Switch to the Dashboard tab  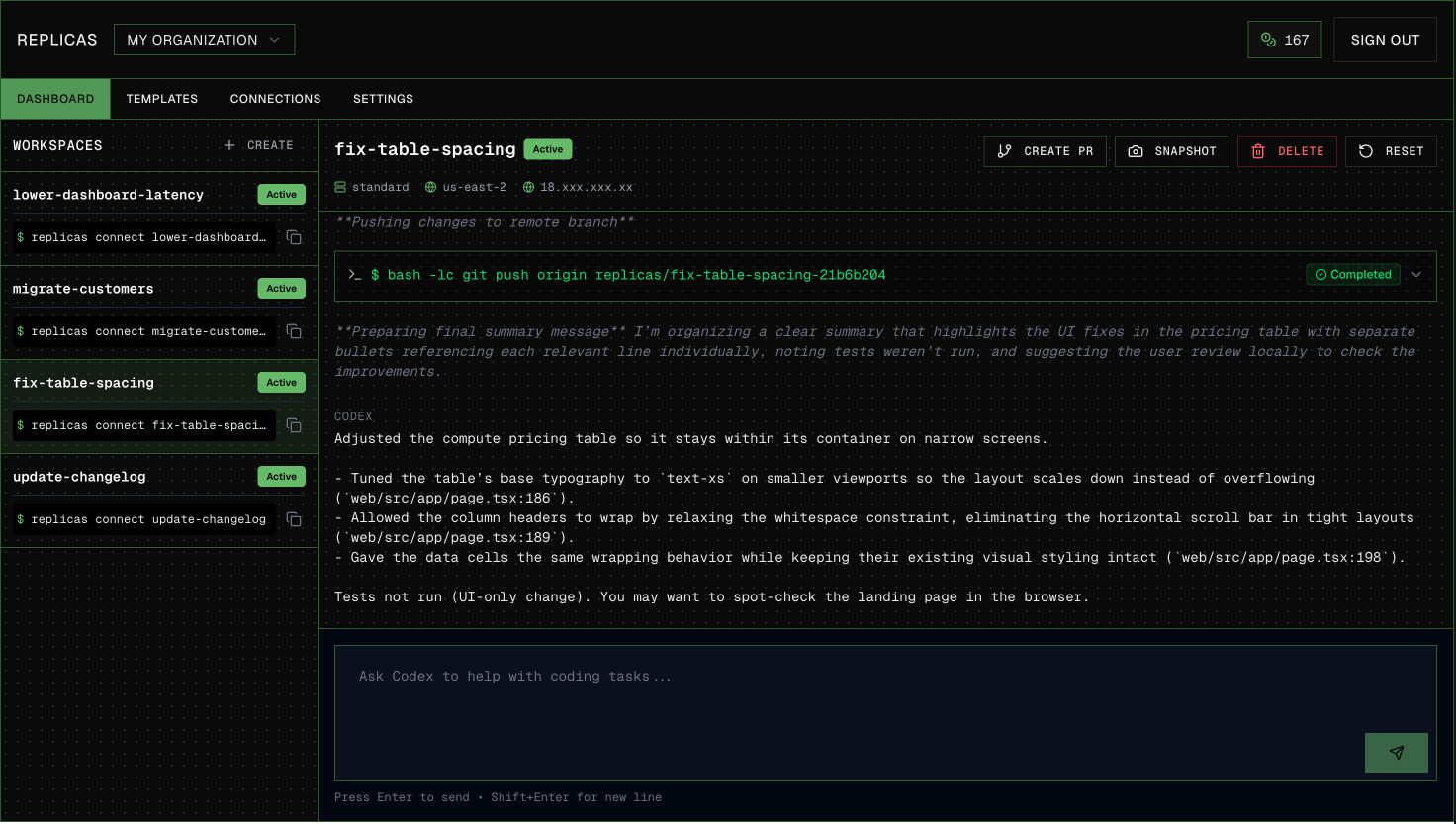click(x=55, y=99)
